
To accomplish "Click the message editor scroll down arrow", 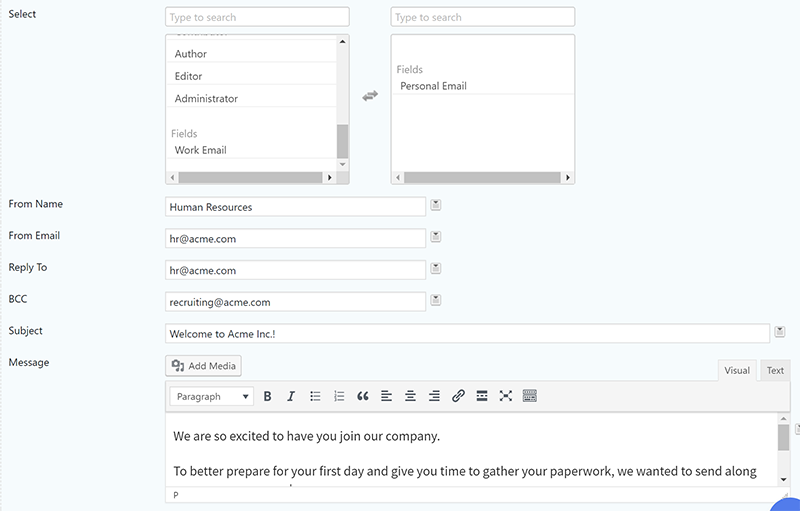I will pyautogui.click(x=784, y=479).
